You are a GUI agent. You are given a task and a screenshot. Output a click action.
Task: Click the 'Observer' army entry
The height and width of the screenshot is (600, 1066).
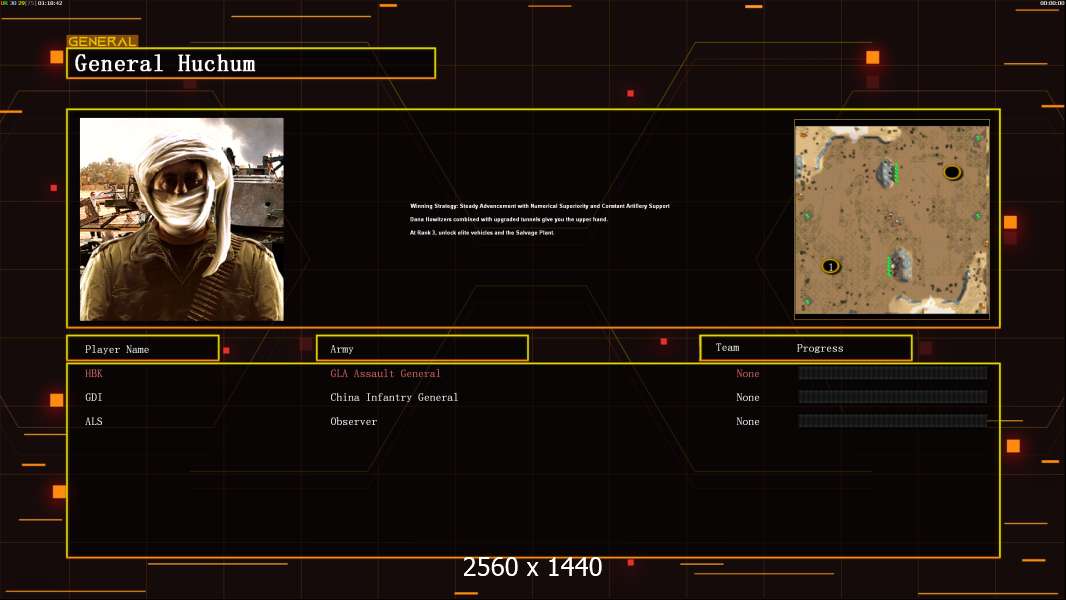(354, 421)
